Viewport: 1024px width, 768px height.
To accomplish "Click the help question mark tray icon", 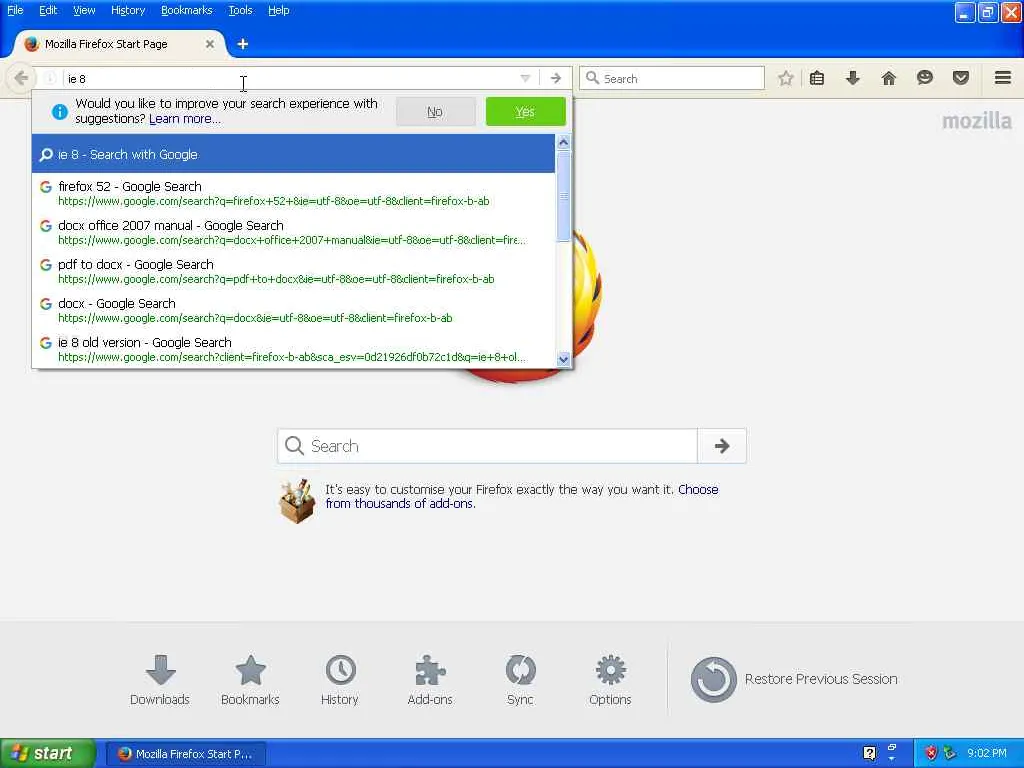I will (x=869, y=754).
